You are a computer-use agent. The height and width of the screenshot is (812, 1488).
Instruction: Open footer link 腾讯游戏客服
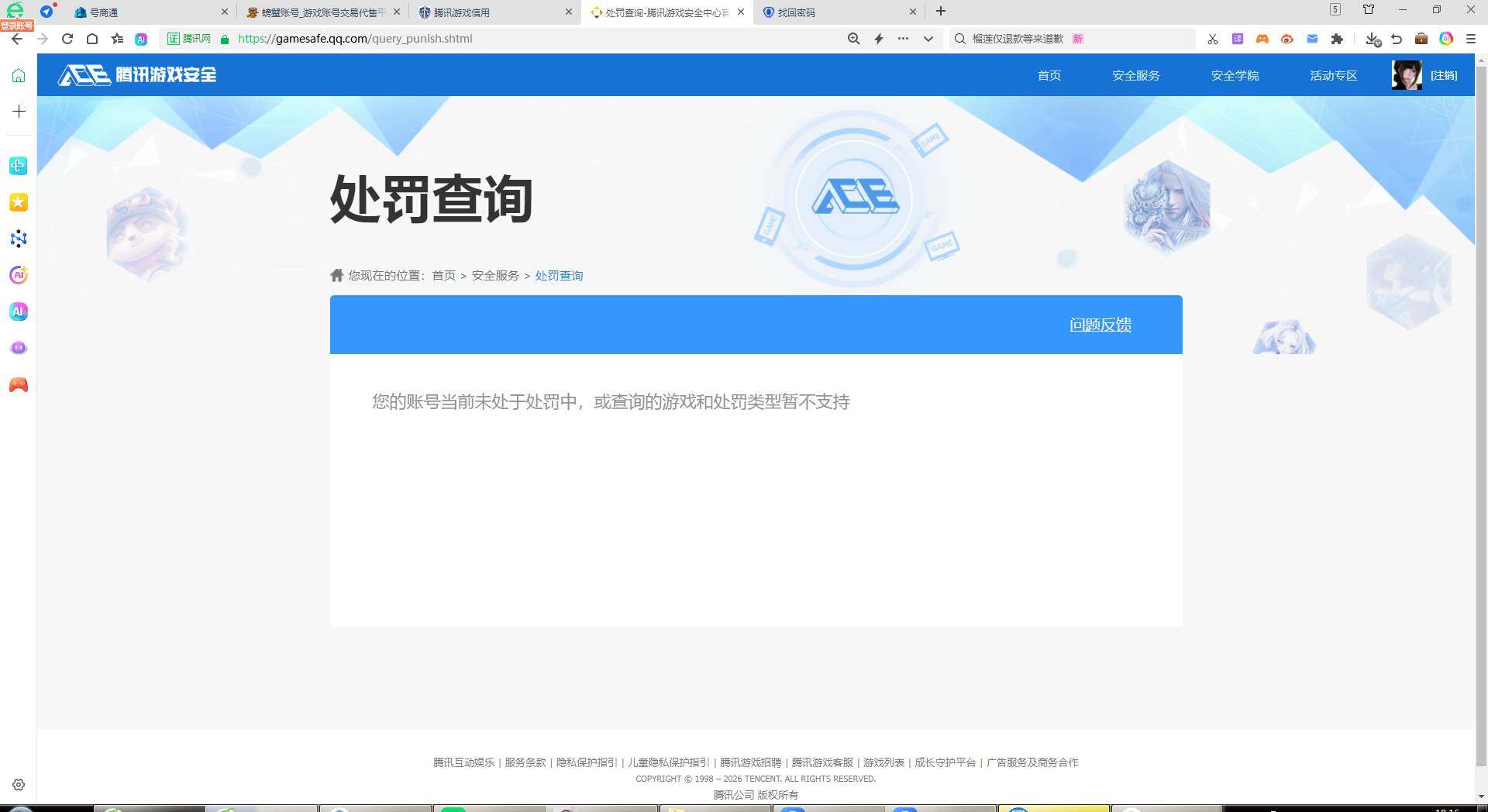coord(822,762)
